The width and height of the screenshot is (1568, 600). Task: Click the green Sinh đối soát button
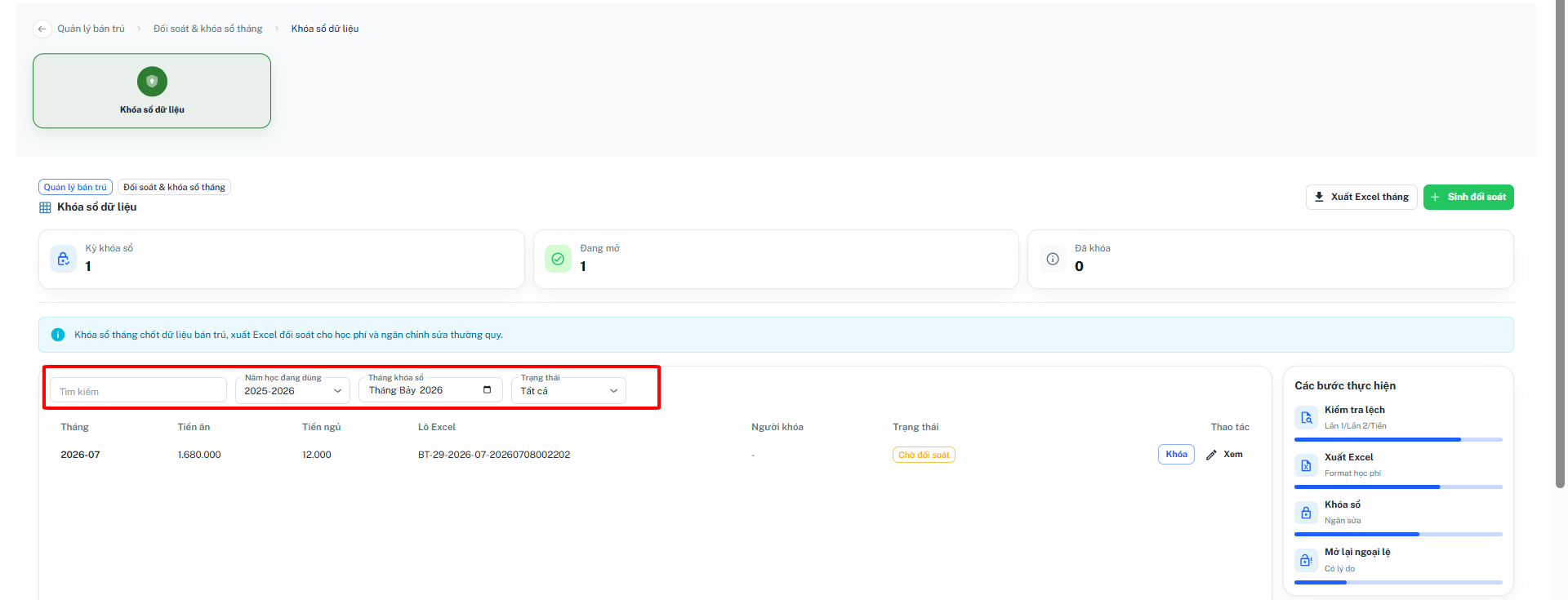(1468, 197)
